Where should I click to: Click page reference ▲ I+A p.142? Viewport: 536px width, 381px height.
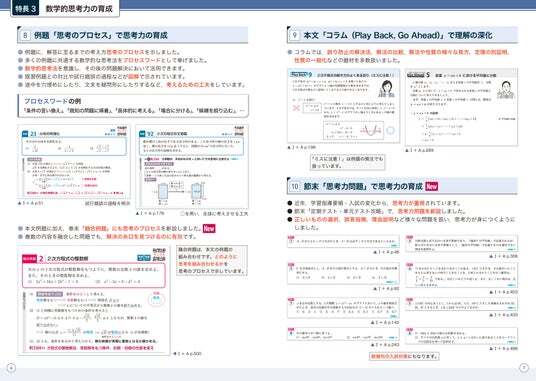point(385,322)
